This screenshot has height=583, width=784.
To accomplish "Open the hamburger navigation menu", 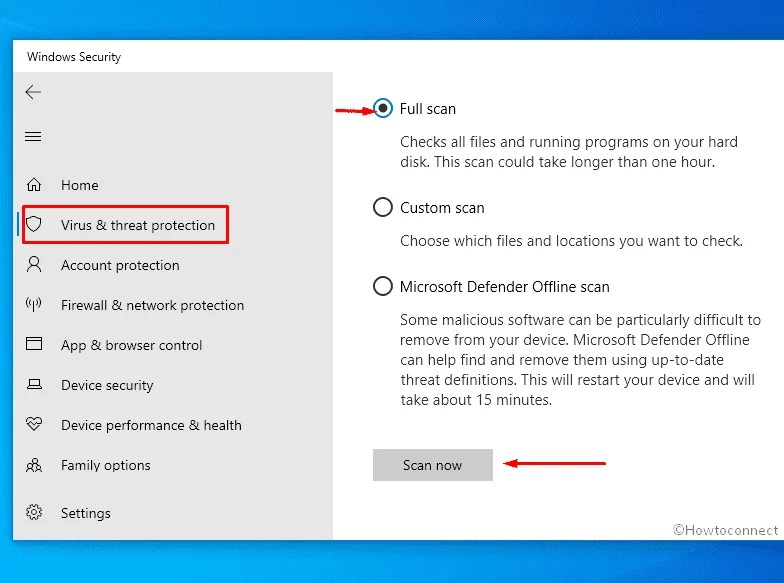I will pyautogui.click(x=33, y=136).
